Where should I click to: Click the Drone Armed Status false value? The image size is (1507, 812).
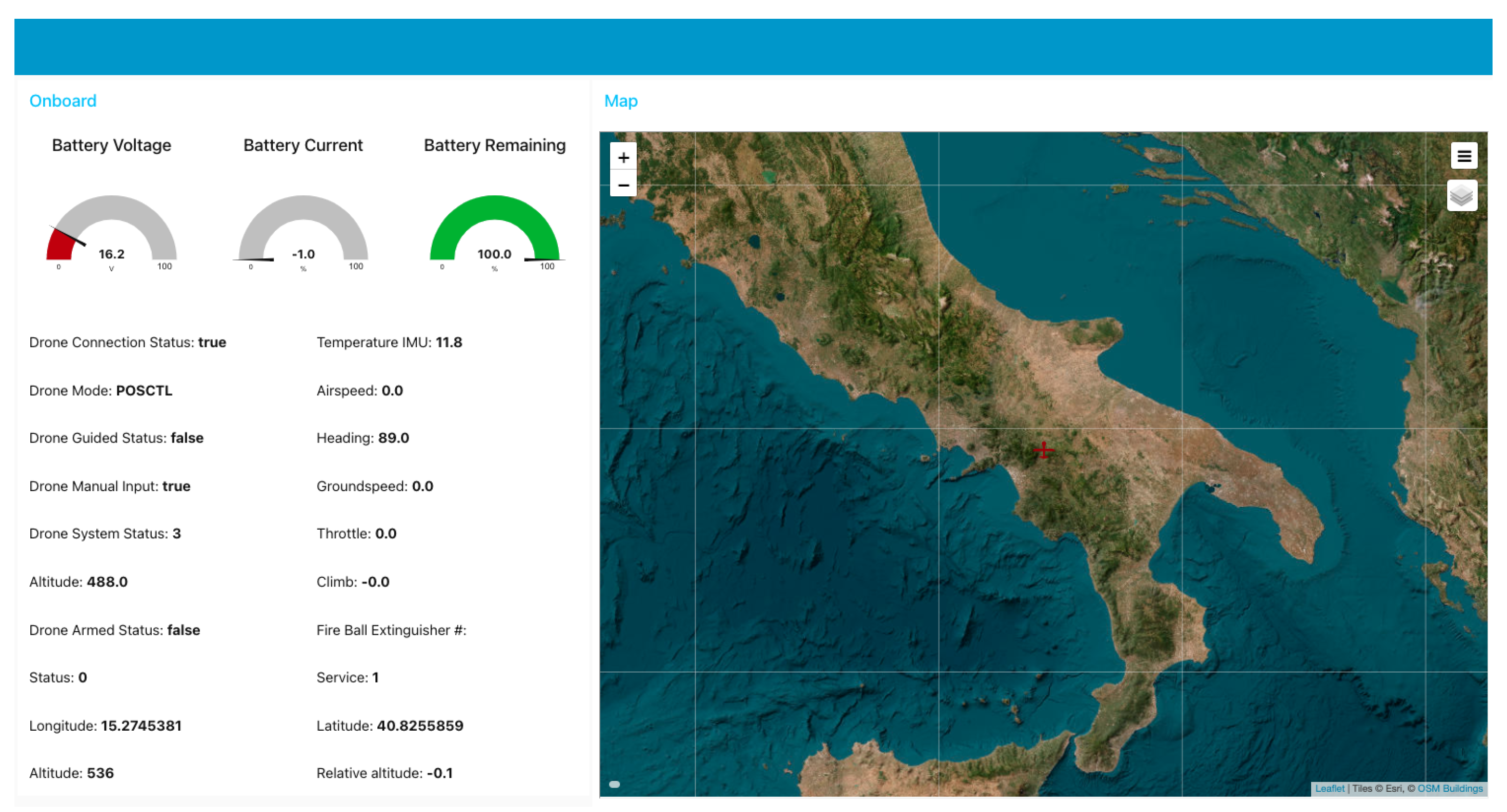[183, 630]
